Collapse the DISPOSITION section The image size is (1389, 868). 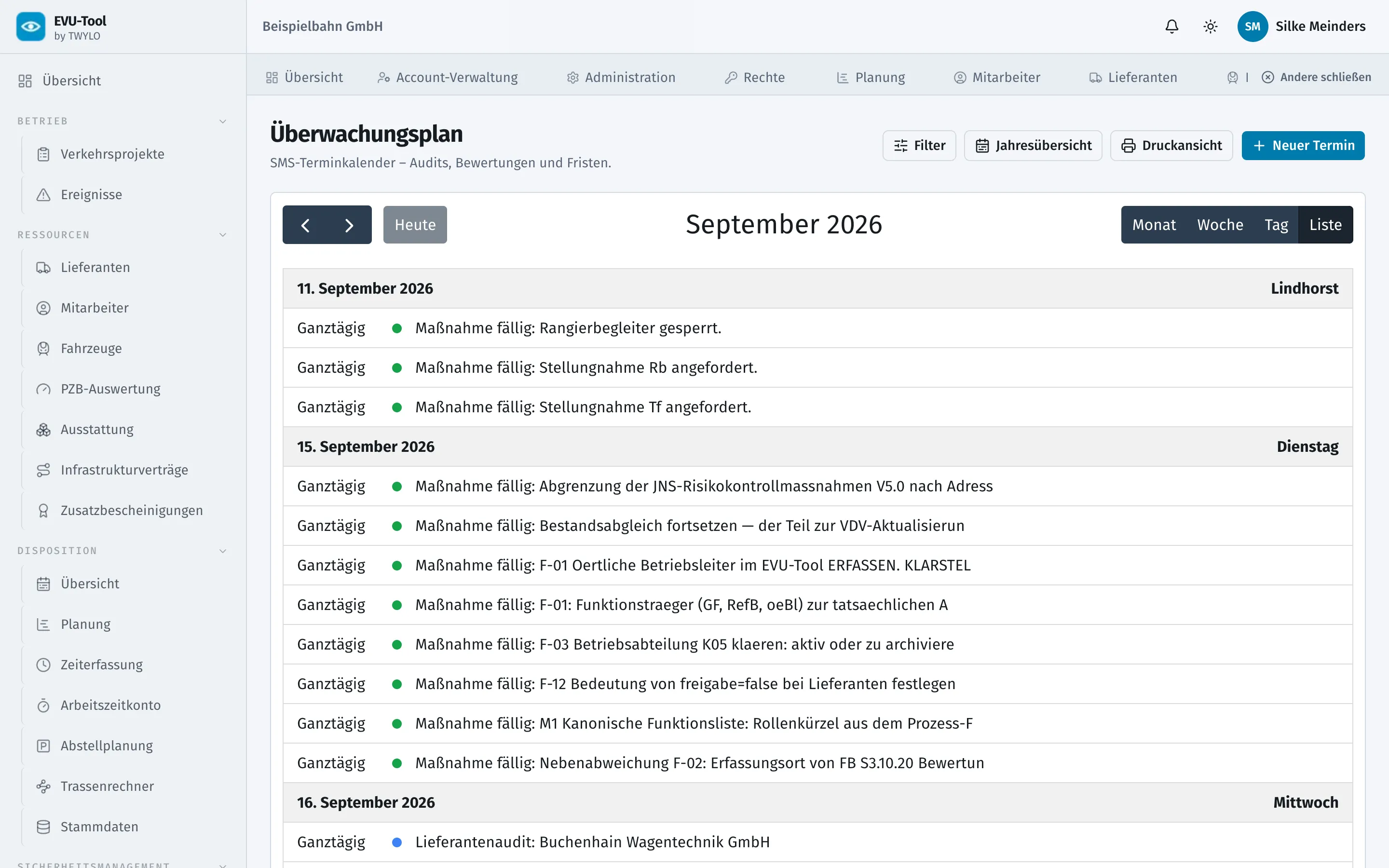[223, 551]
